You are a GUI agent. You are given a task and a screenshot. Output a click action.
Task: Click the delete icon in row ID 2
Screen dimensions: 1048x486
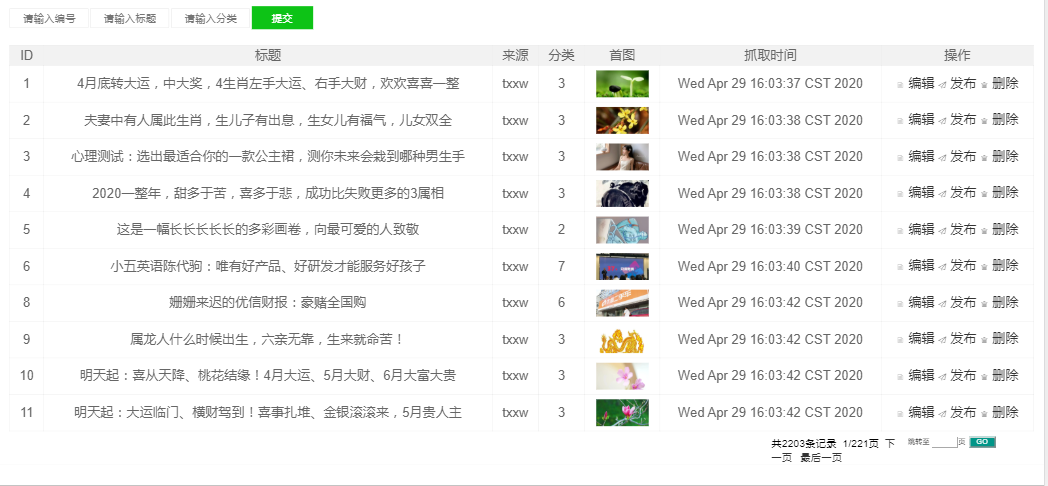(984, 120)
